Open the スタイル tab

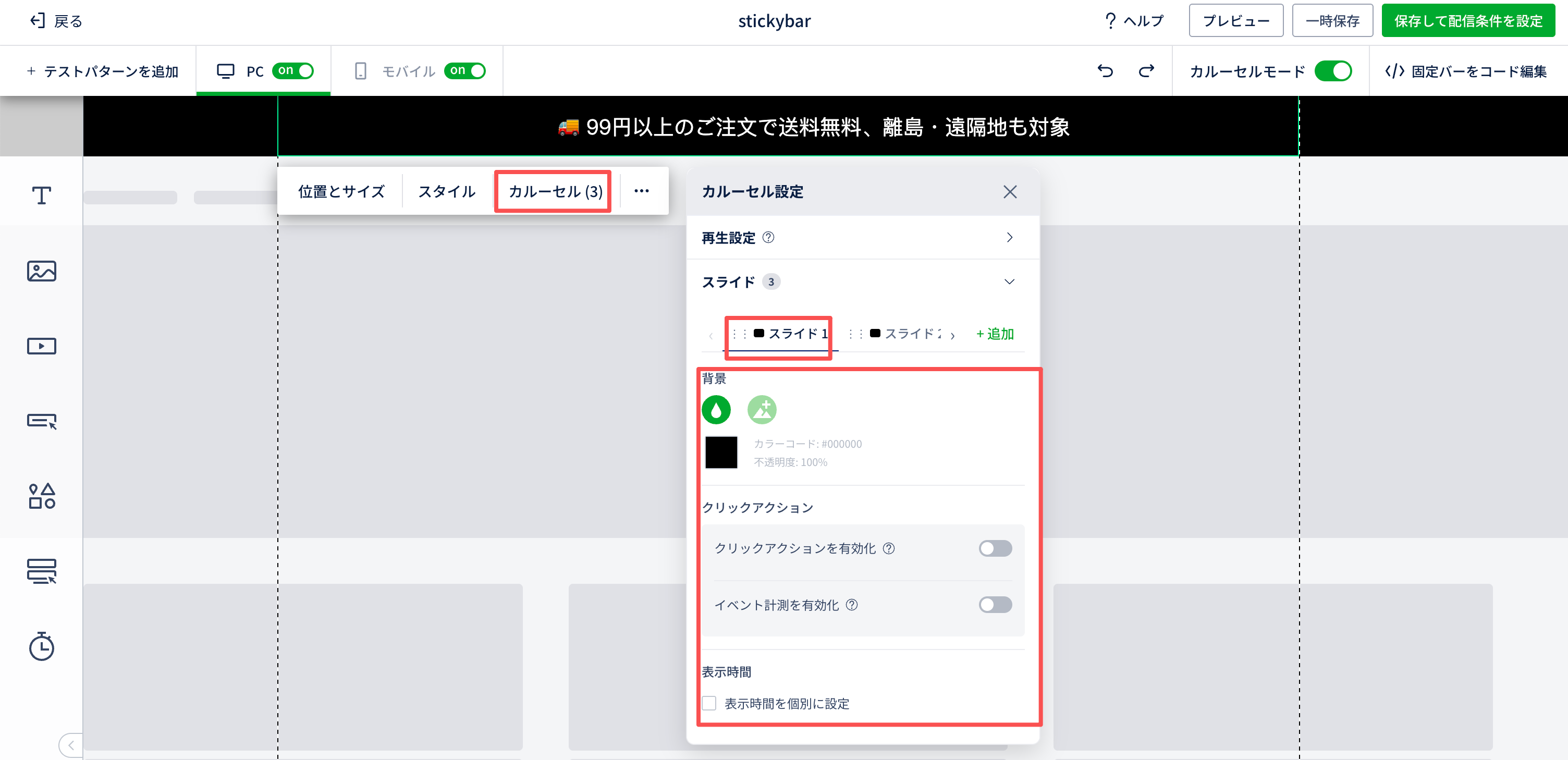[447, 192]
